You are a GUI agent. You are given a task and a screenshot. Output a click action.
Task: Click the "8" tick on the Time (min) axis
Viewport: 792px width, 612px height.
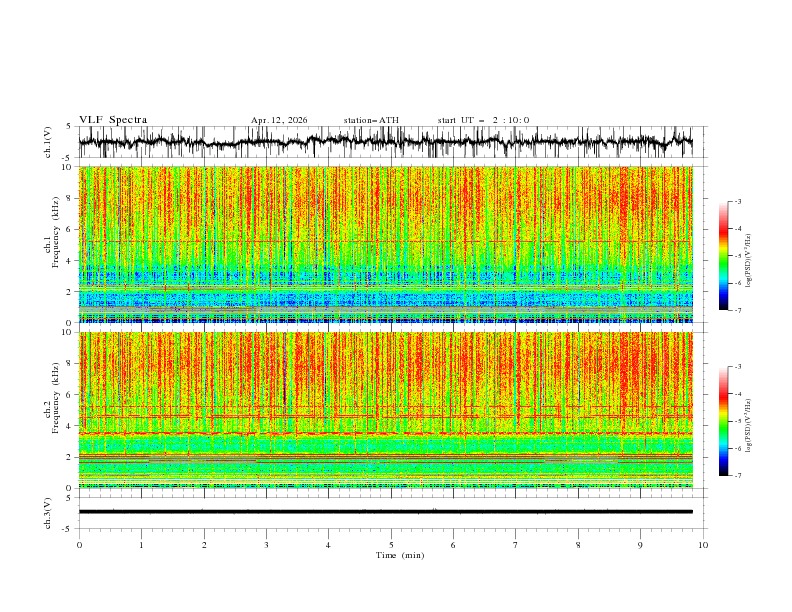tap(578, 545)
